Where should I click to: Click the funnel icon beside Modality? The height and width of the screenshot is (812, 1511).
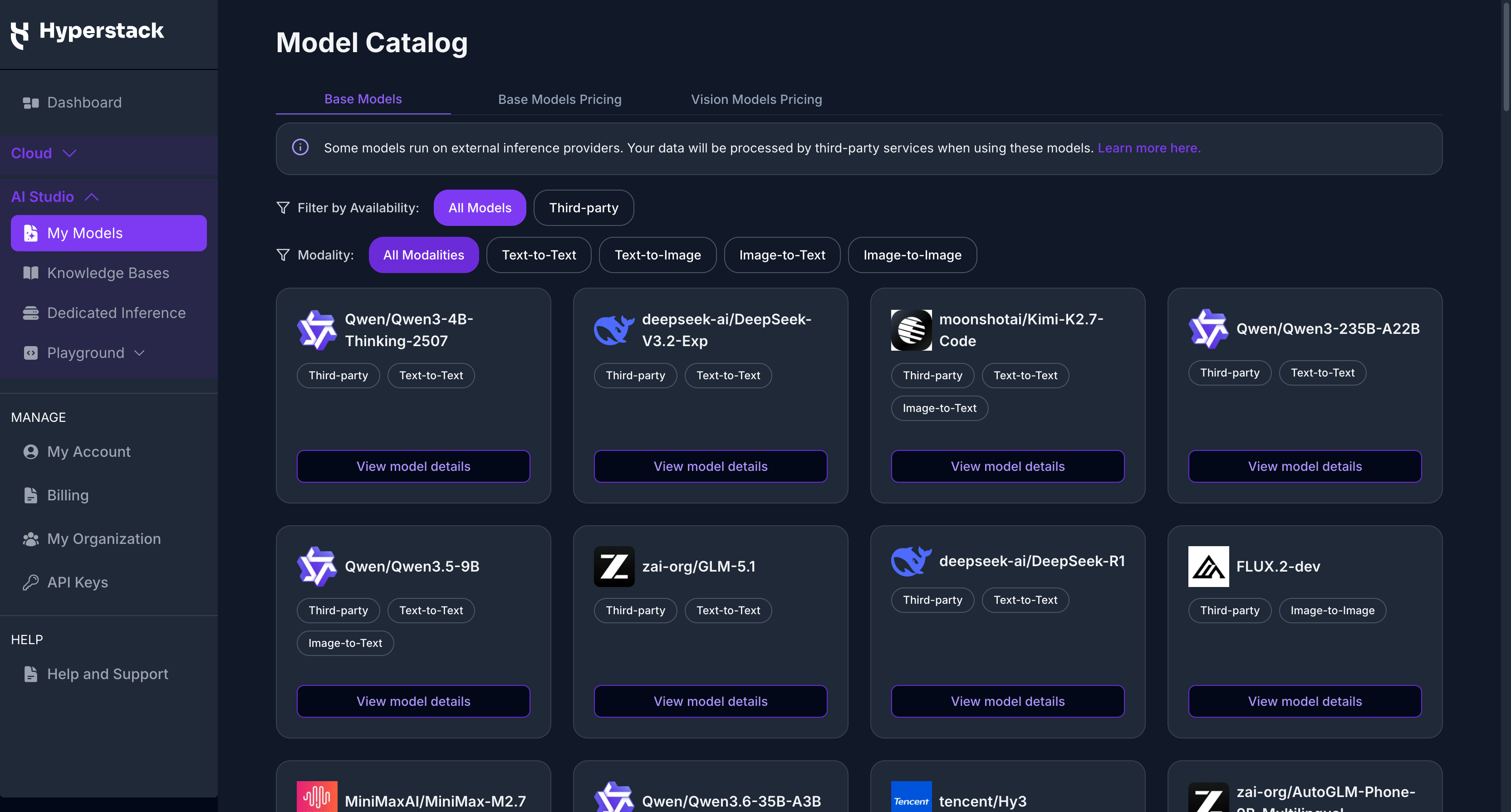pyautogui.click(x=283, y=254)
